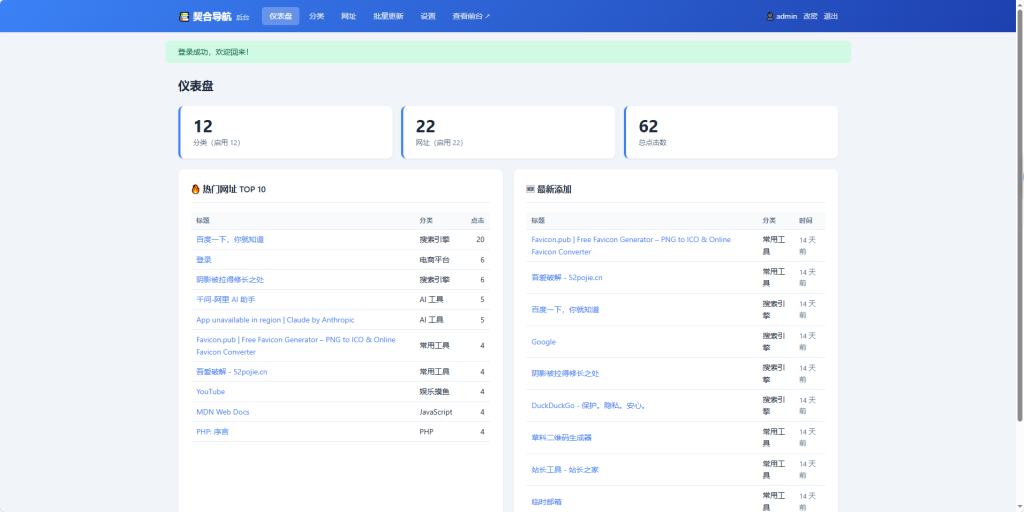
Task: Open the 站长工具 - 站长之家 link
Action: tap(565, 470)
